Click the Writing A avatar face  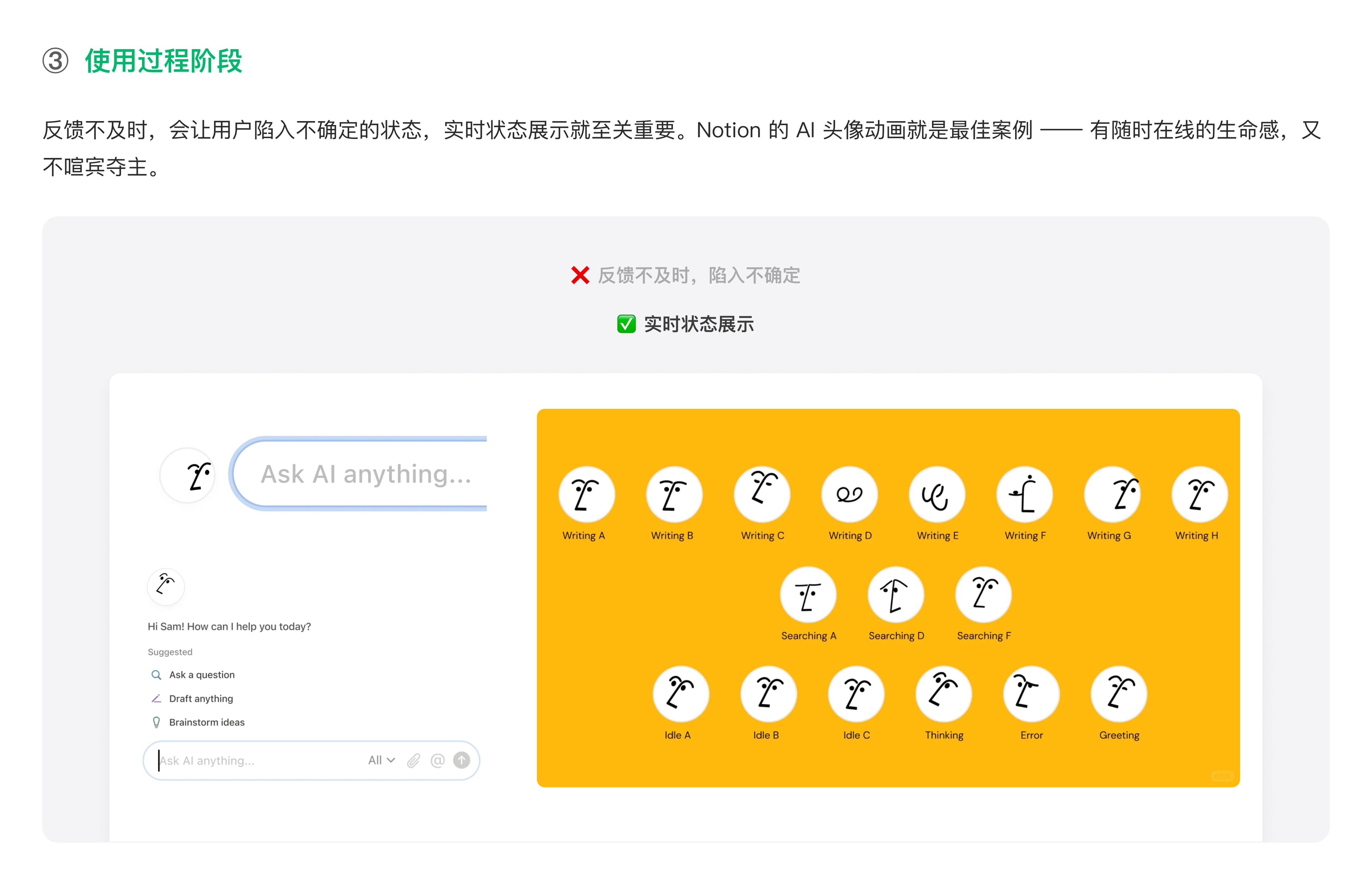coord(586,494)
